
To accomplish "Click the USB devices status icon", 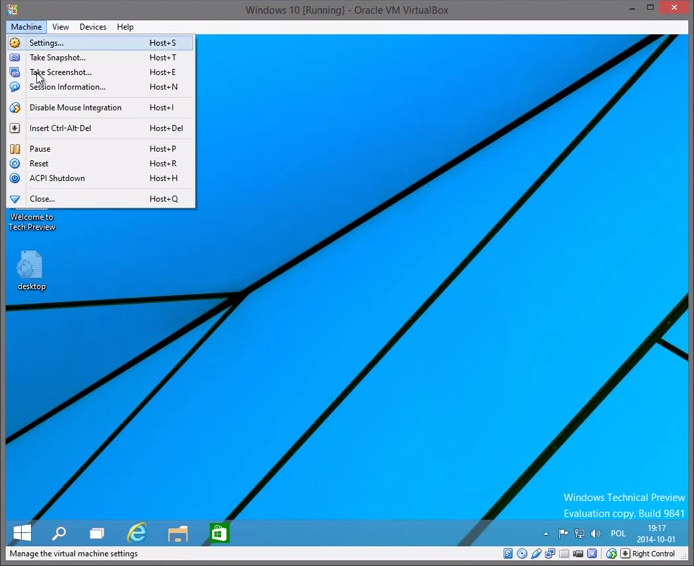I will pos(536,553).
